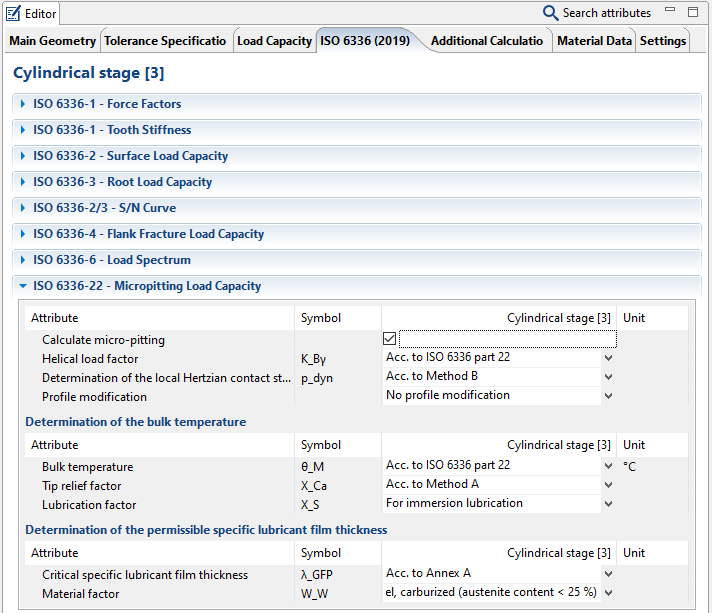
Task: Expand ISO 6336-4 Flank Fracture Load Capacity
Action: [148, 234]
